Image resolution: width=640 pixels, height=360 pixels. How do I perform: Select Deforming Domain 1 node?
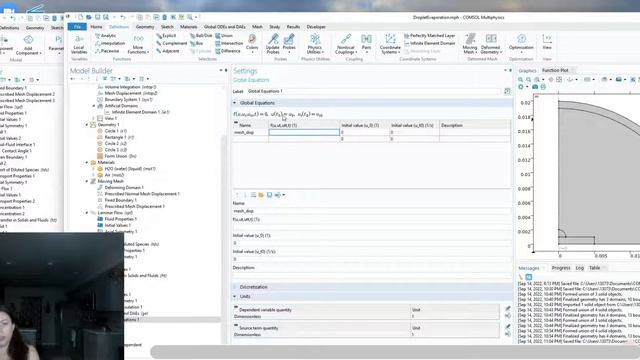(x=120, y=188)
